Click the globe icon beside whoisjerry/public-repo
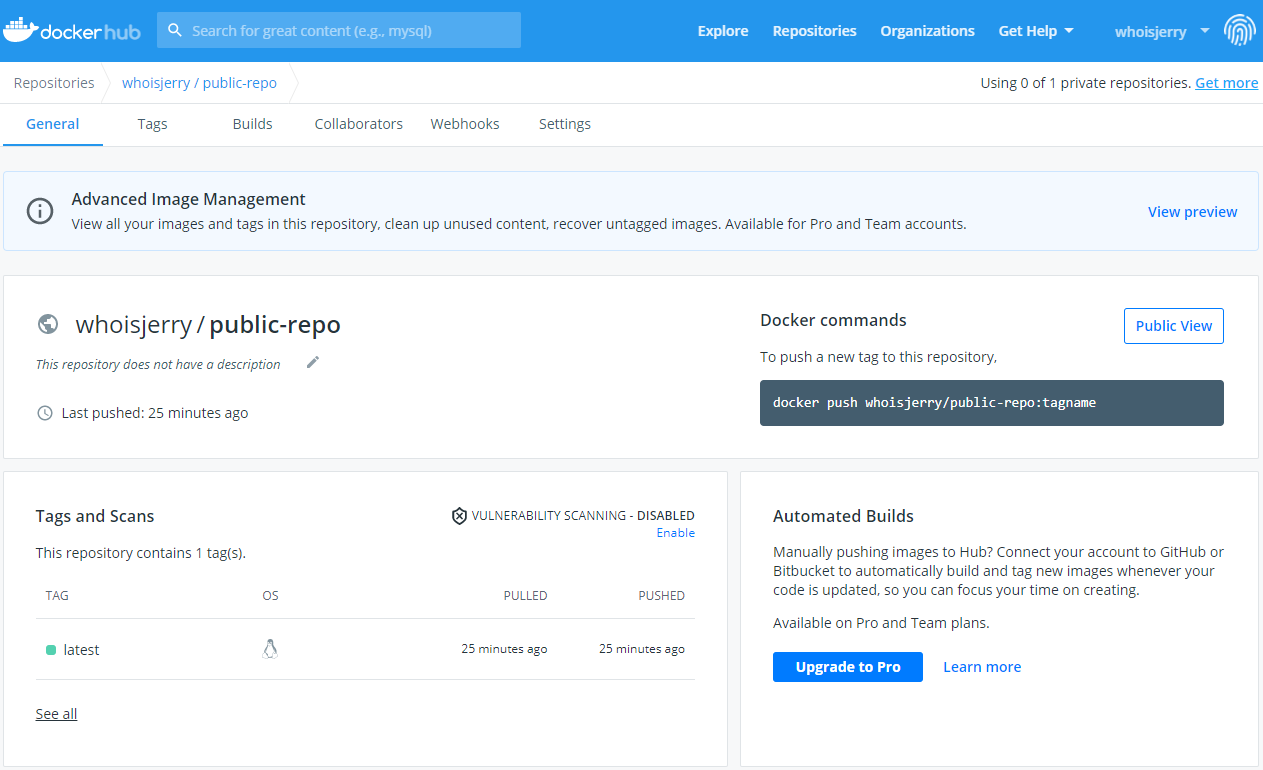This screenshot has height=770, width=1263. click(47, 324)
